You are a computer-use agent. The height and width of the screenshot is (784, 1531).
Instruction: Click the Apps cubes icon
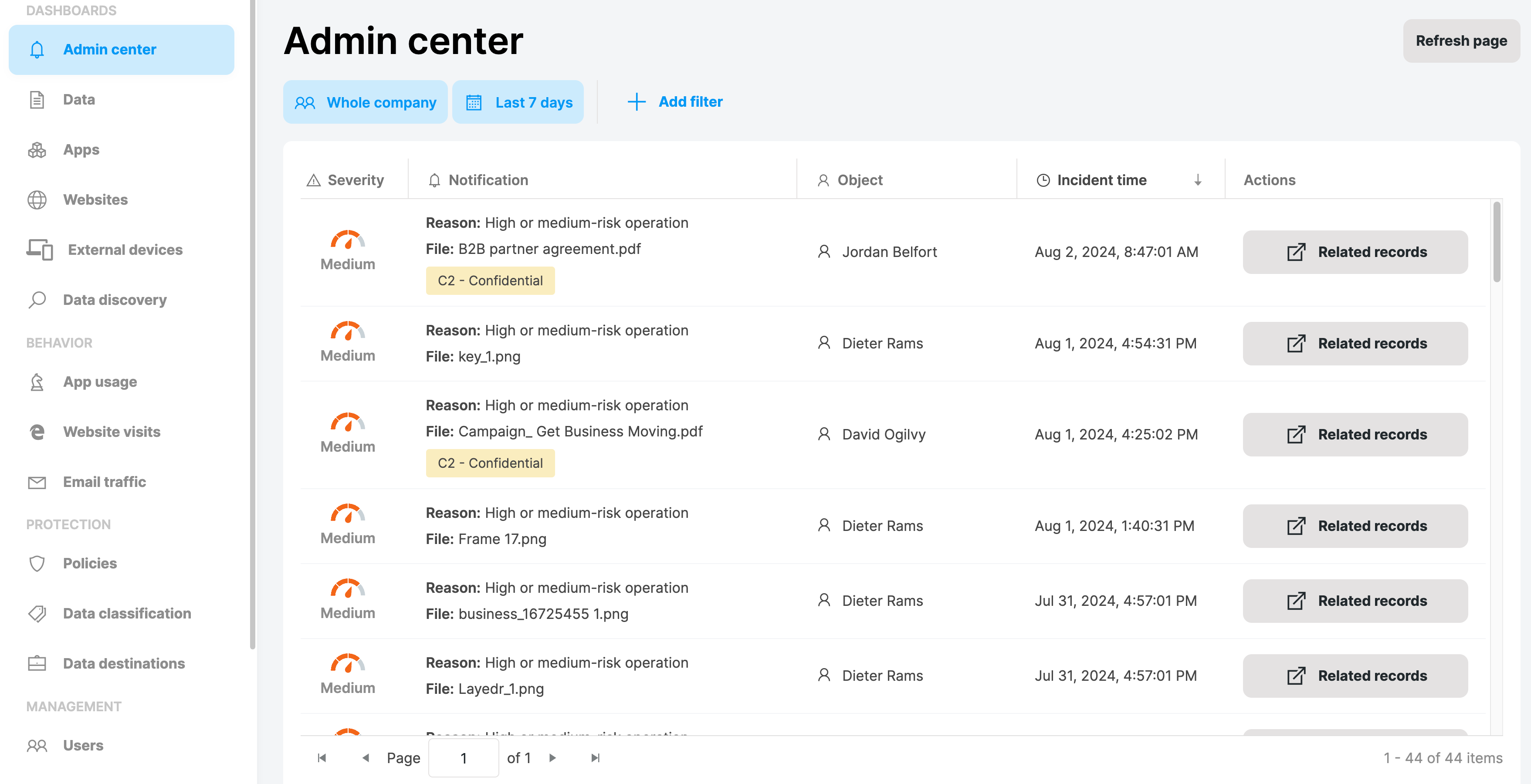tap(37, 150)
